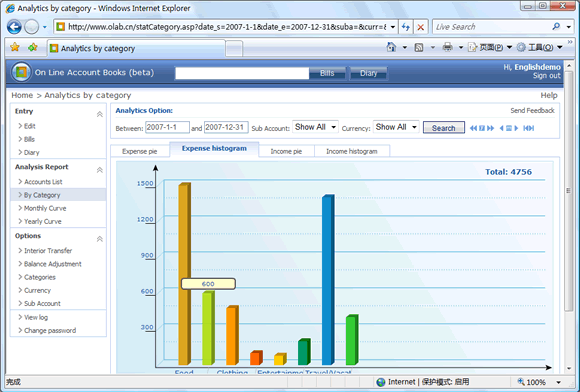This screenshot has width=580, height=392.
Task: Click the start date field showing 2007-1-1
Action: (x=167, y=127)
